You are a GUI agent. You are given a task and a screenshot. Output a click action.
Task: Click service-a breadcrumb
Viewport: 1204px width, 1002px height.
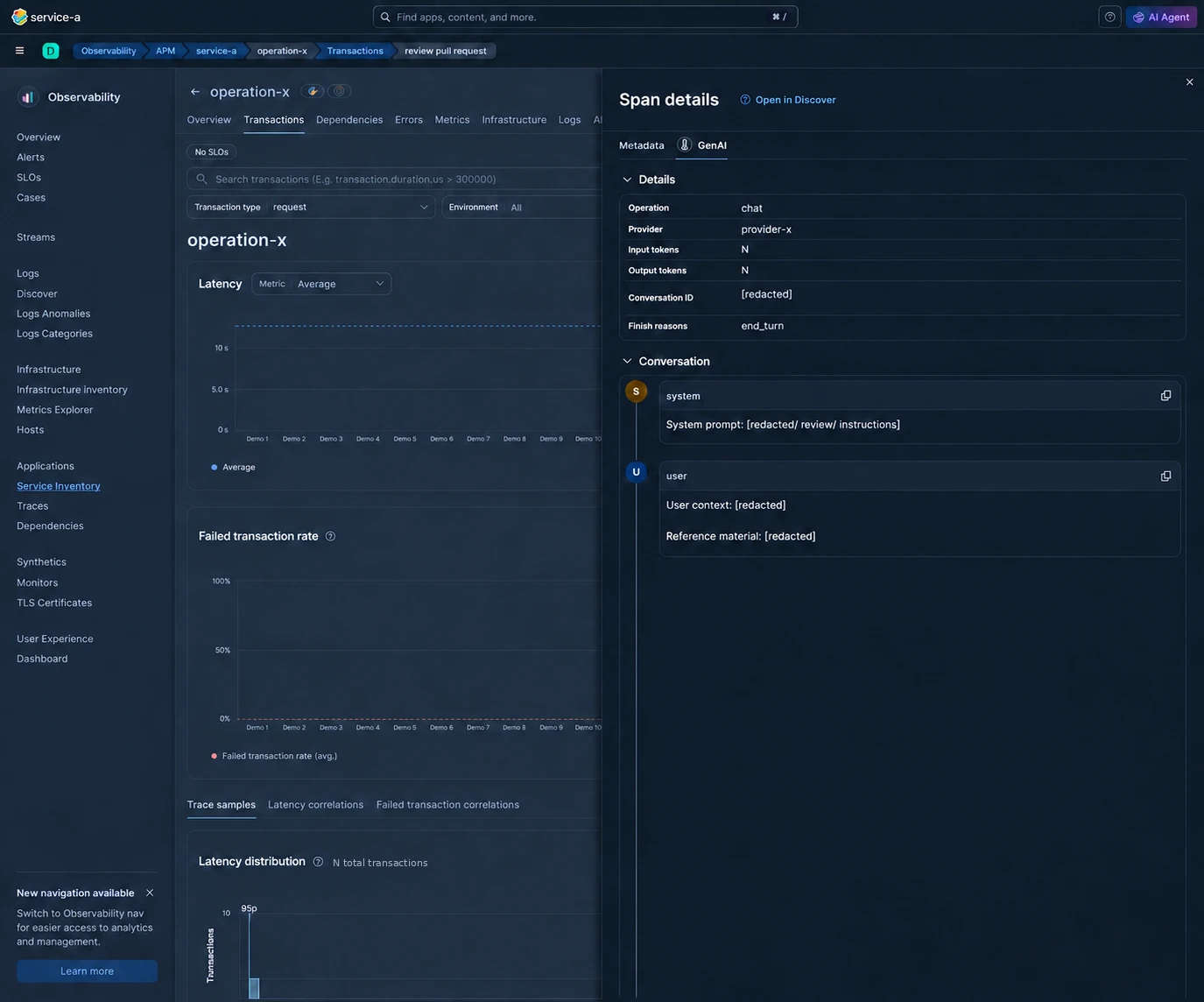click(216, 51)
